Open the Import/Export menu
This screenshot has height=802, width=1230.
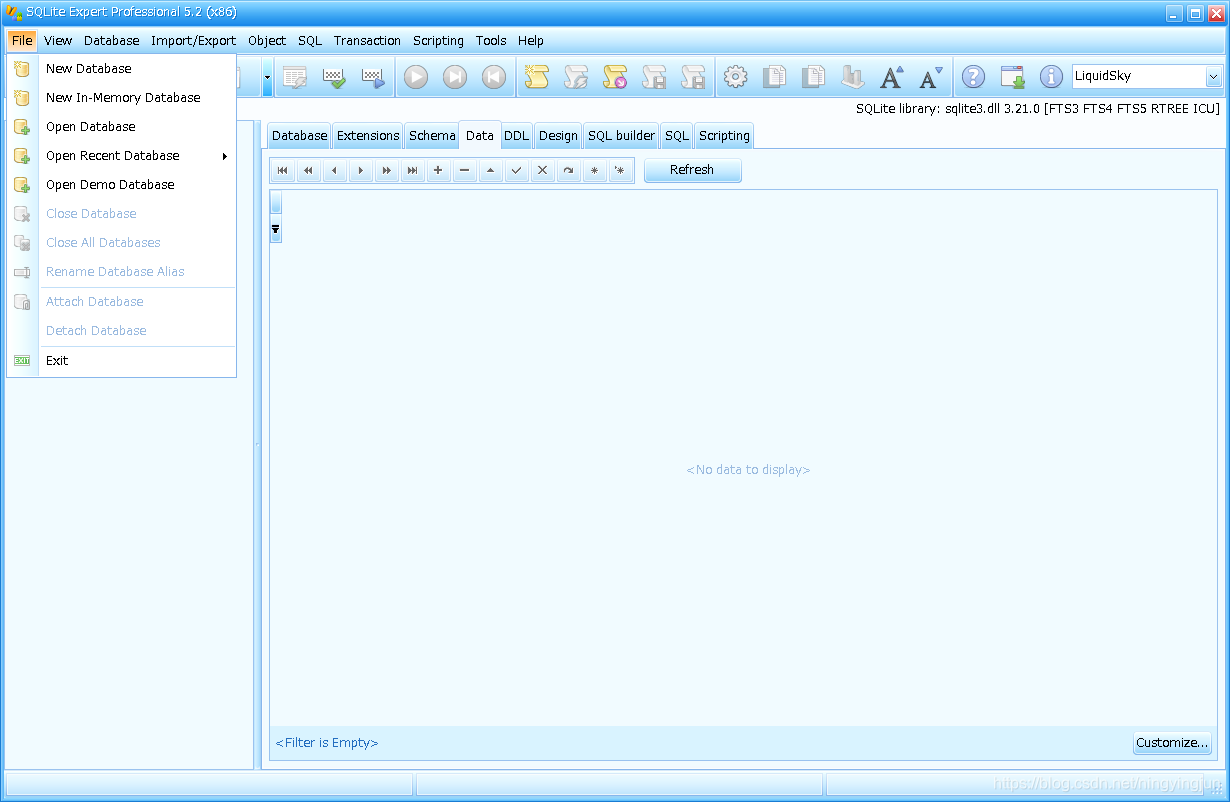(x=194, y=41)
